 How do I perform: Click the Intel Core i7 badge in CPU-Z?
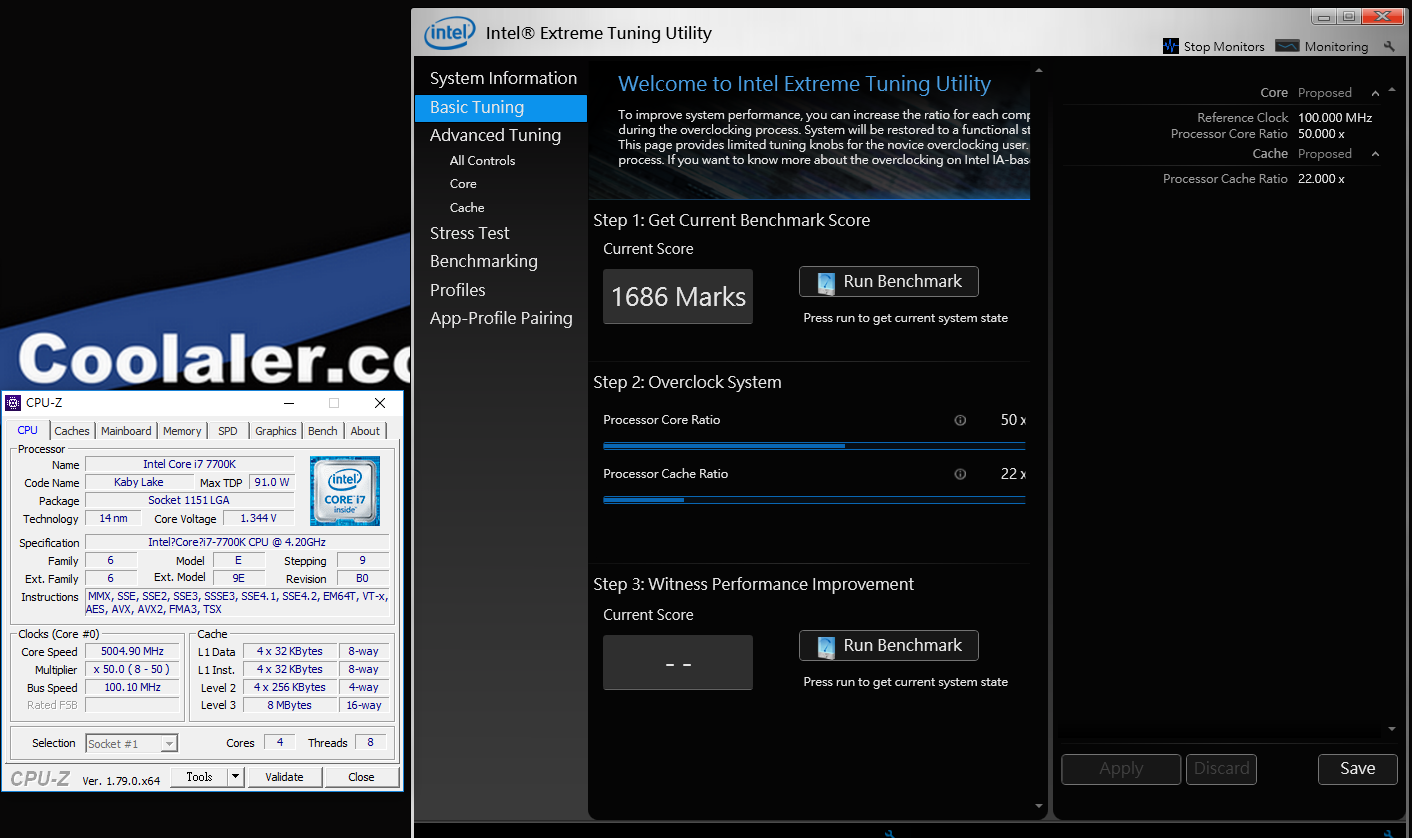(345, 491)
